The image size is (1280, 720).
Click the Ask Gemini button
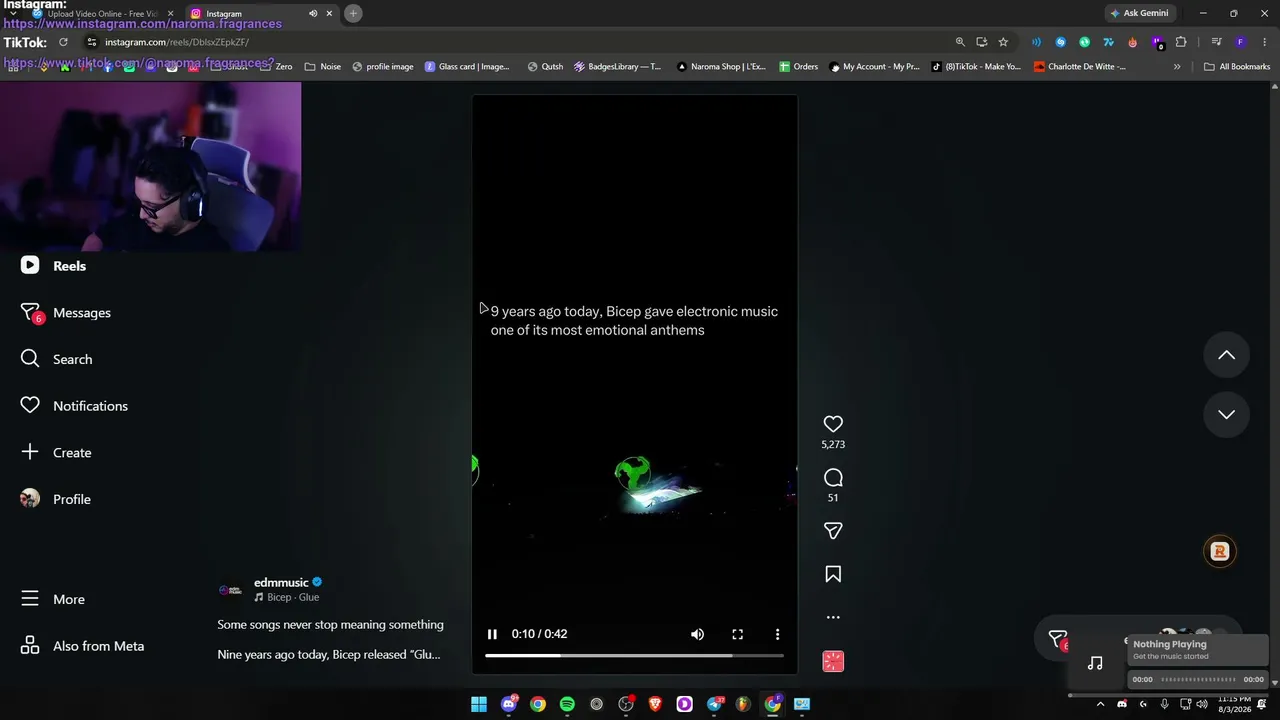pyautogui.click(x=1139, y=13)
